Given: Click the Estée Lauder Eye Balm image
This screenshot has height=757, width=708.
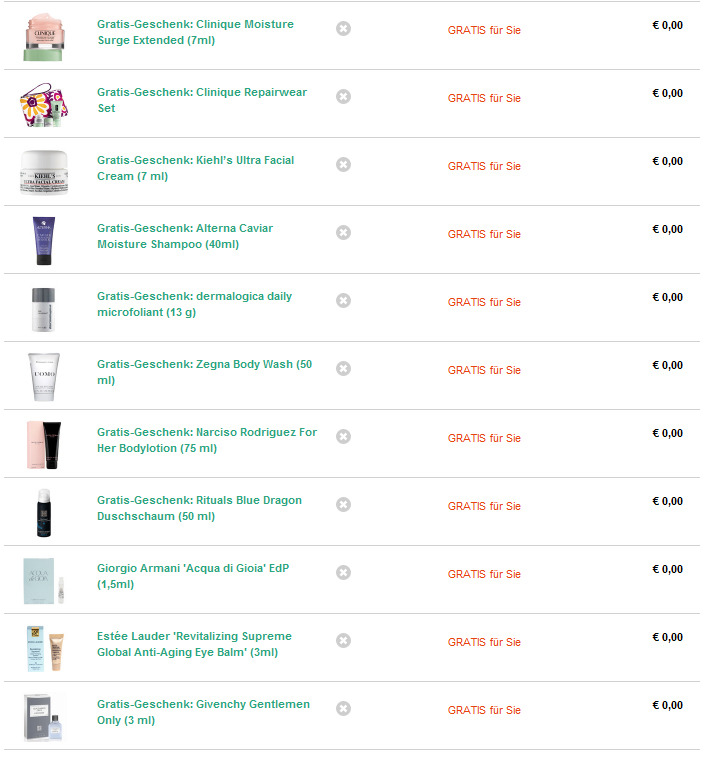Looking at the screenshot, I should [44, 648].
